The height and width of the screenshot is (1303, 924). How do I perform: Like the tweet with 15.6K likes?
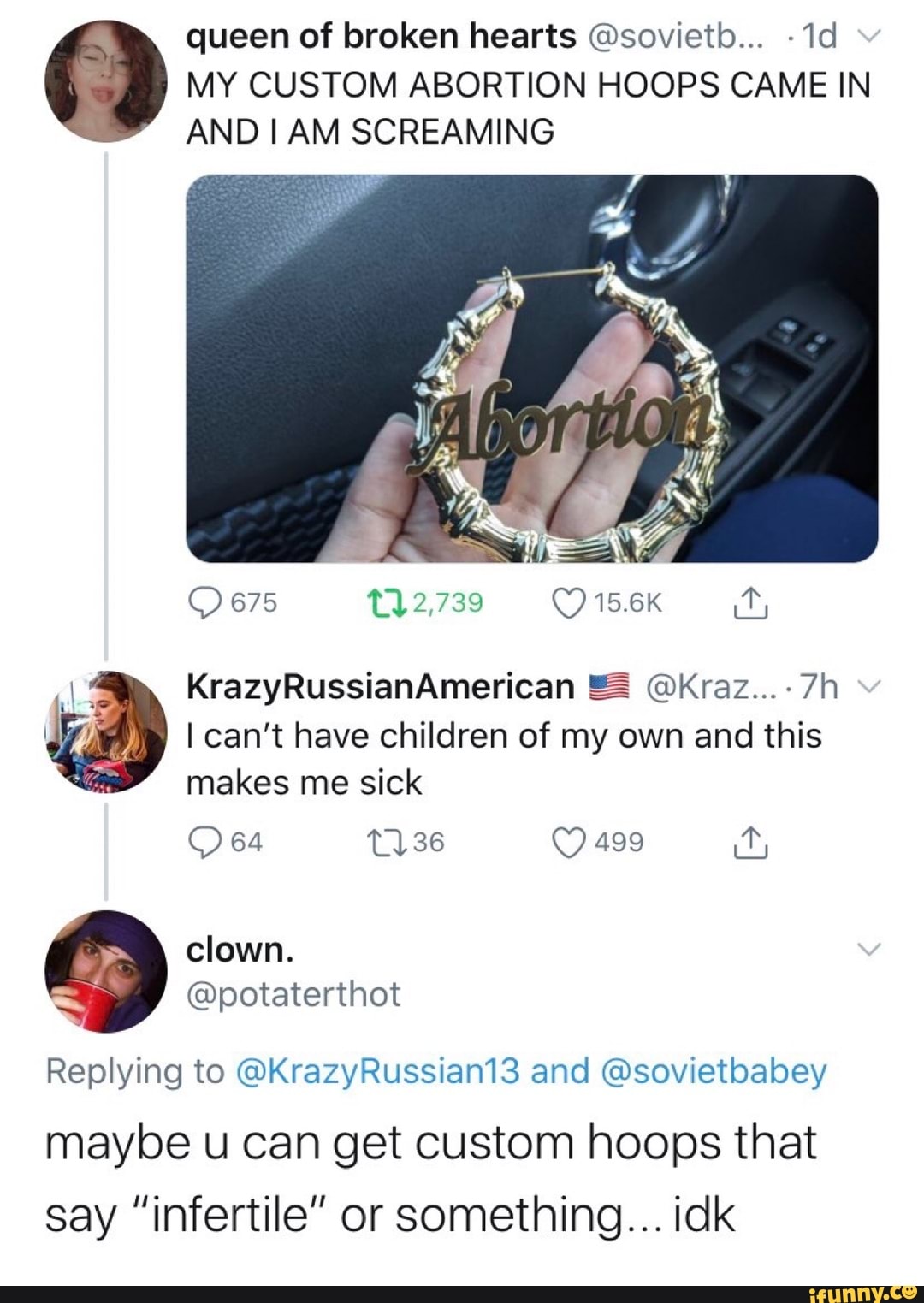click(x=568, y=603)
